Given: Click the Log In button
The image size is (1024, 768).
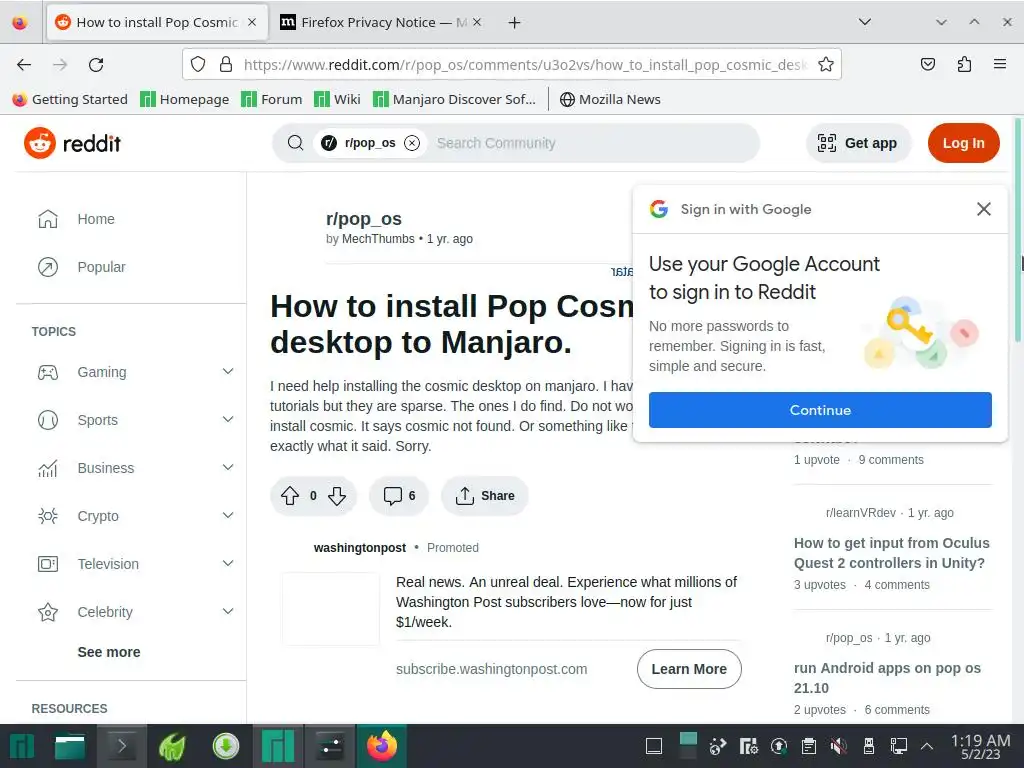Looking at the screenshot, I should 963,143.
